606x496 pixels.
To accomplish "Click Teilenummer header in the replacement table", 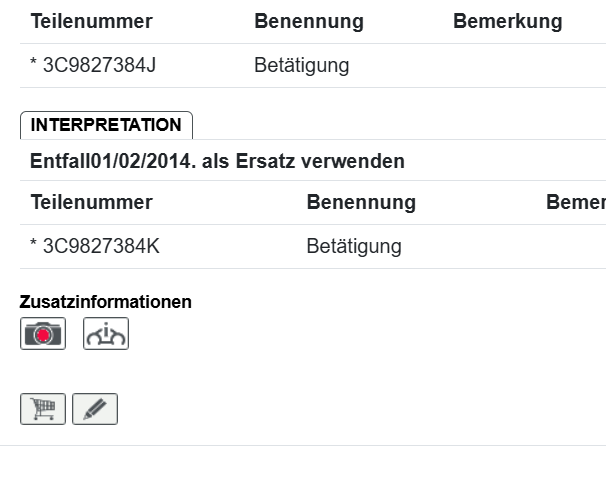I will 91,202.
